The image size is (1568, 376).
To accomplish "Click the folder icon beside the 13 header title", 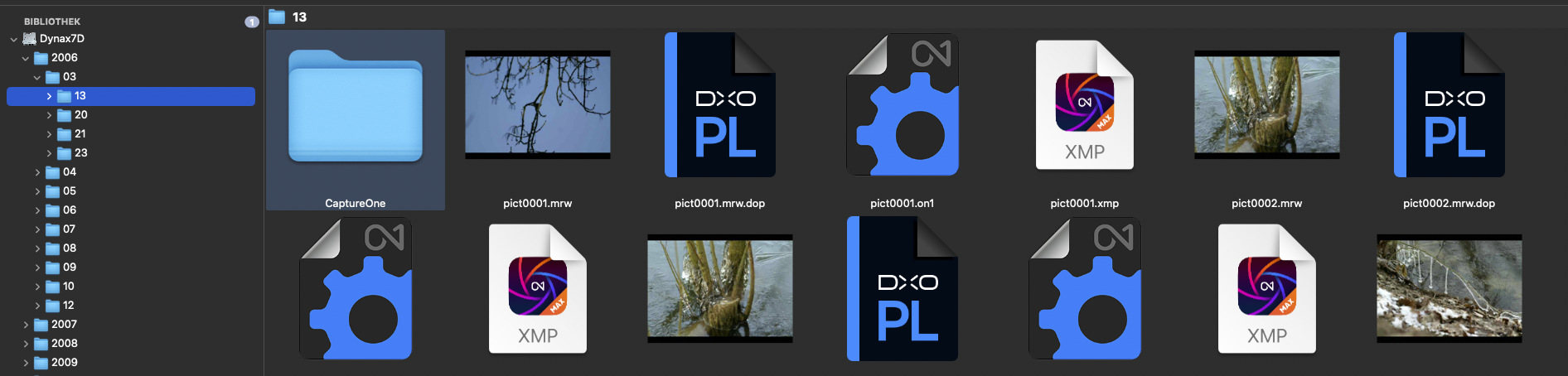I will point(277,17).
